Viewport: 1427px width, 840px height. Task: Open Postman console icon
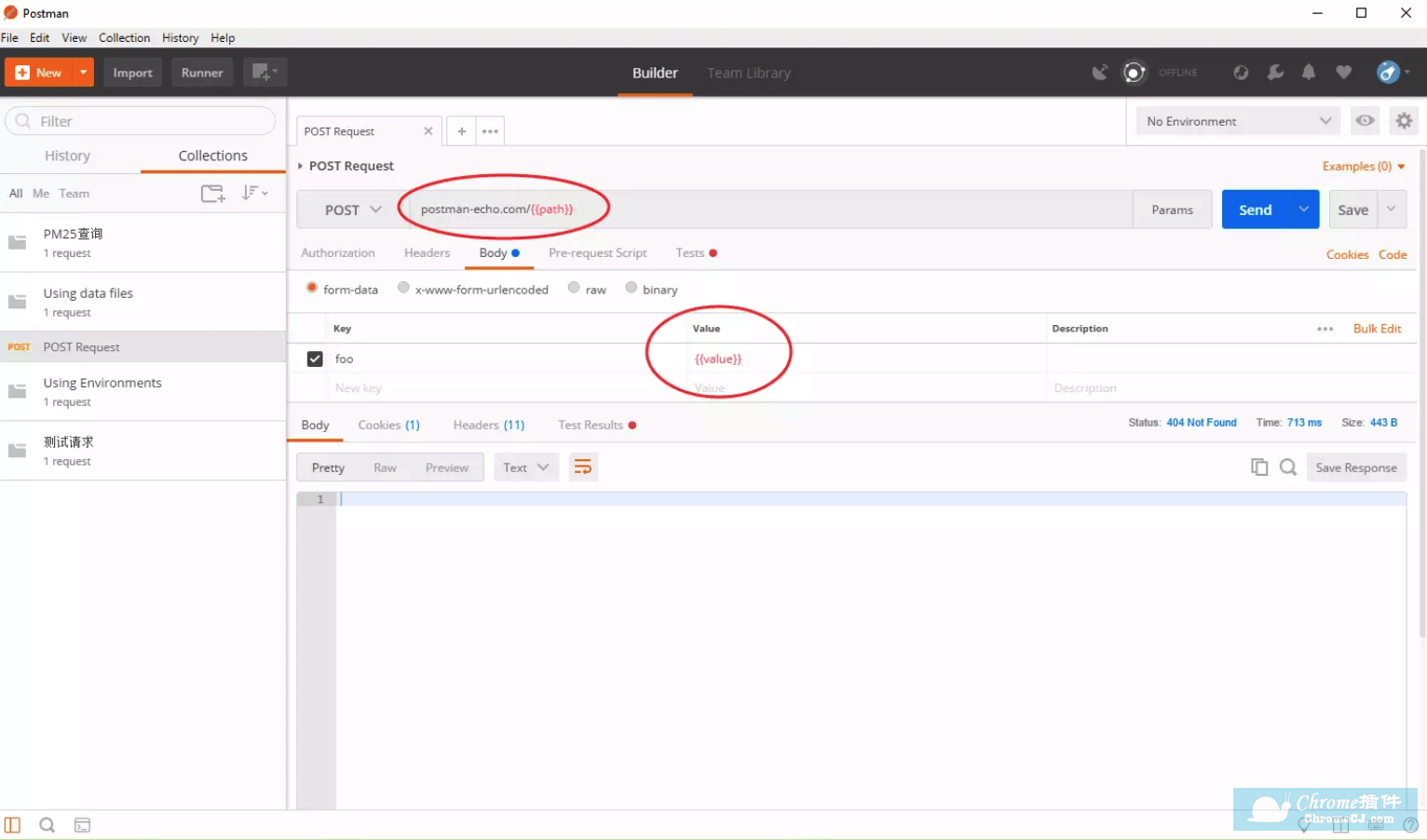click(82, 825)
